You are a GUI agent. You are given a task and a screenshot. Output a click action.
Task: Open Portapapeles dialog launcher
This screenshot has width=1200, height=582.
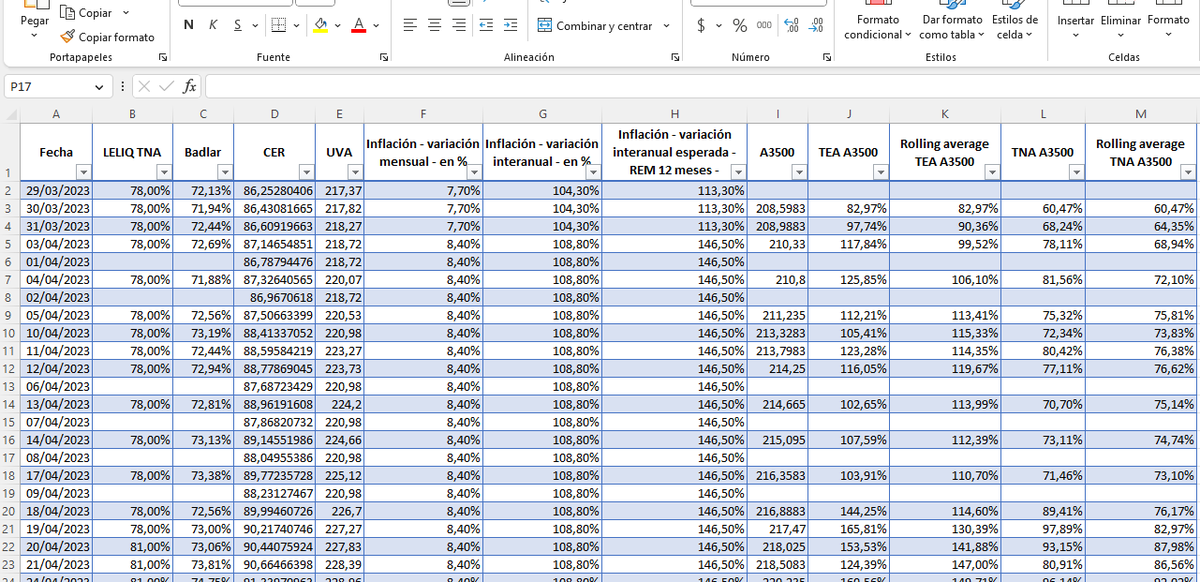tap(163, 58)
